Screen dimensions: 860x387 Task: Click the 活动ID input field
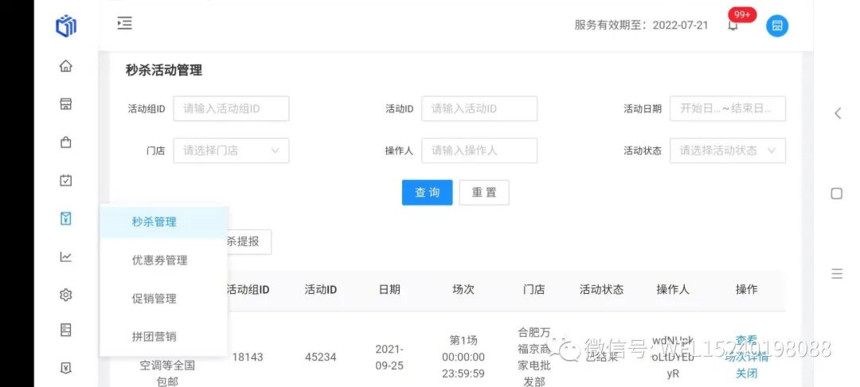pyautogui.click(x=479, y=109)
